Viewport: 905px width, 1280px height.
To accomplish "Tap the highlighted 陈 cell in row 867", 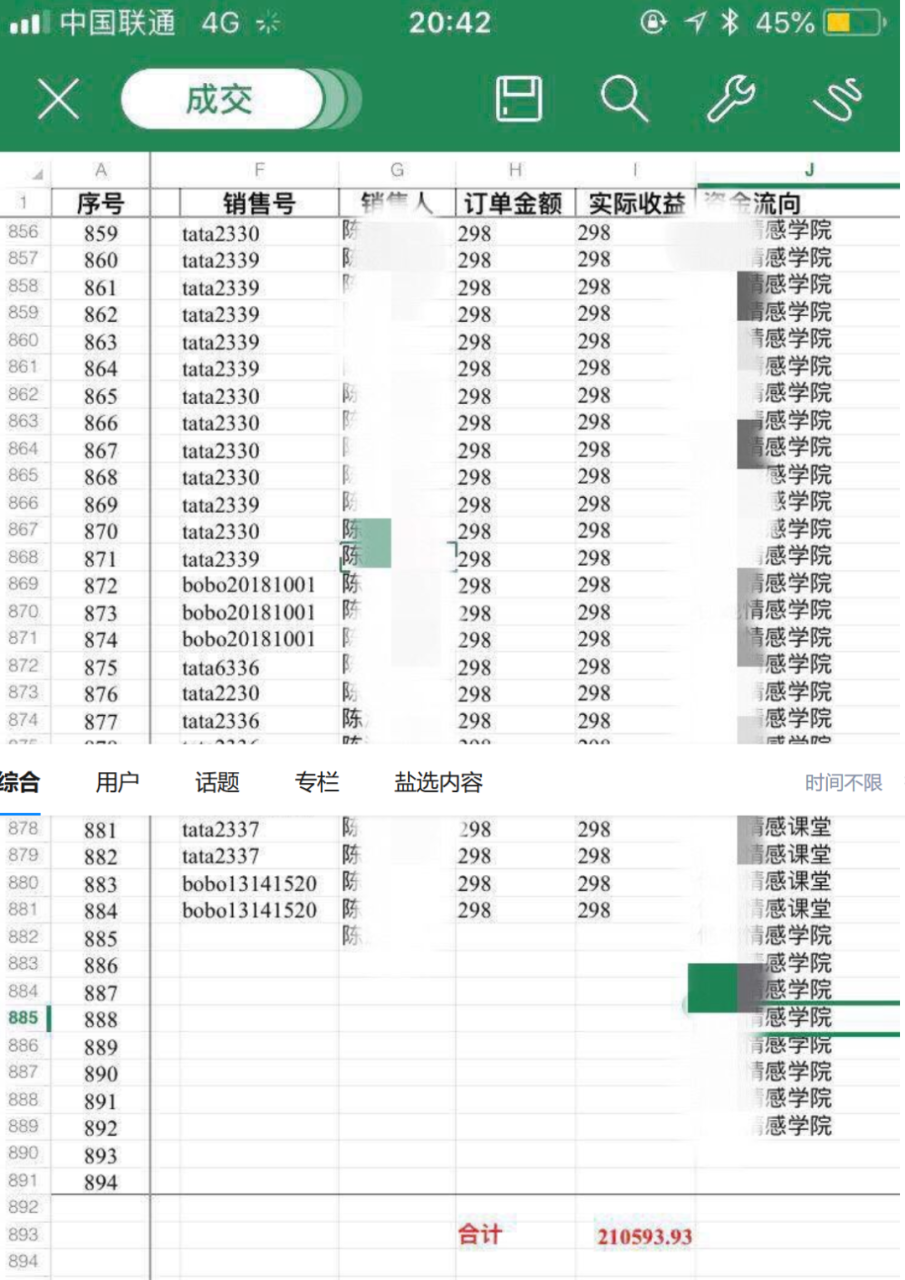I will click(366, 531).
